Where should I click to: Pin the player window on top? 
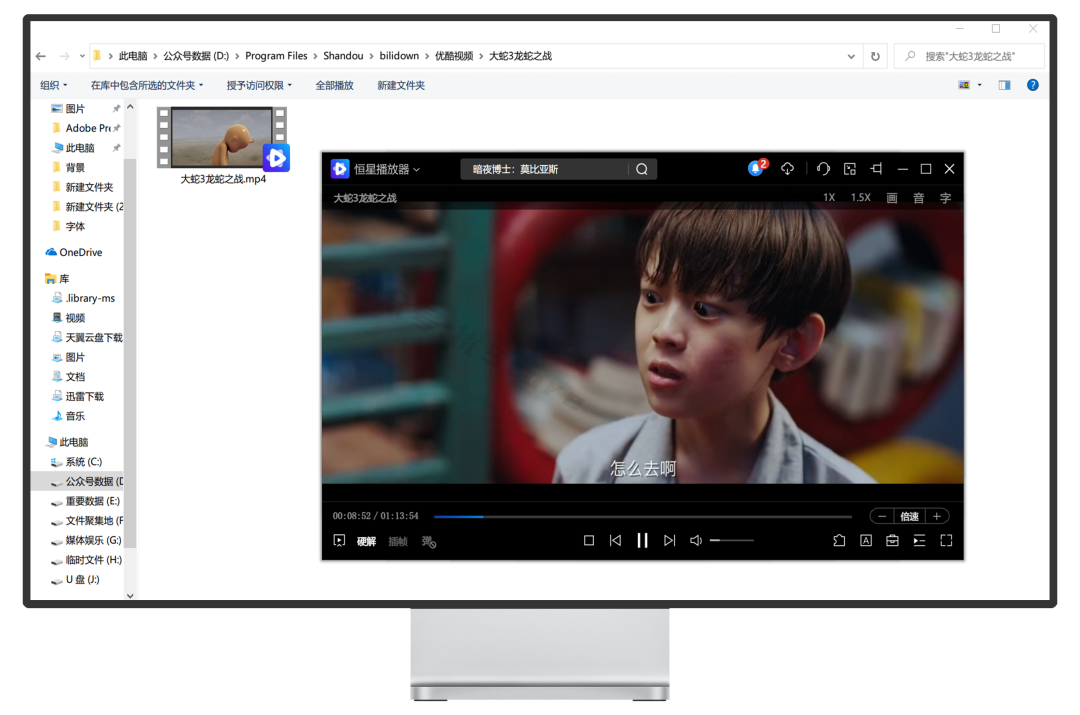(876, 169)
